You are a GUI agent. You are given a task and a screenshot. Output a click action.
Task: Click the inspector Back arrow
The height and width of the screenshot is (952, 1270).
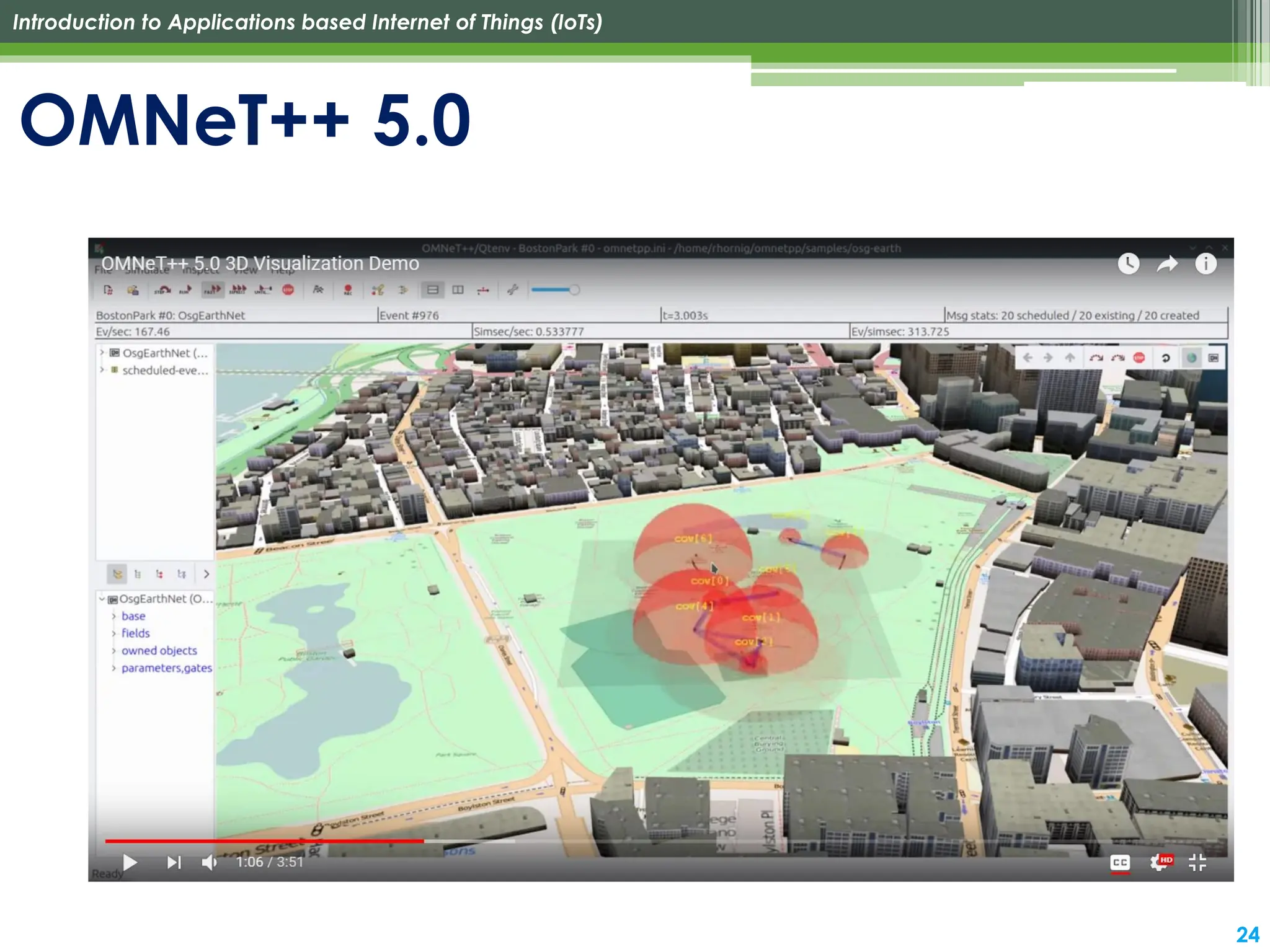click(x=1028, y=358)
